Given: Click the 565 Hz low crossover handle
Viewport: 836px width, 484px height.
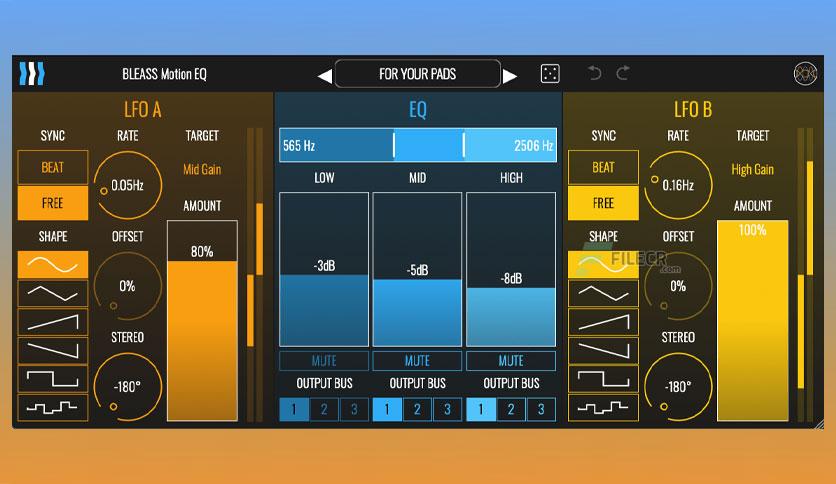Looking at the screenshot, I should pyautogui.click(x=394, y=145).
